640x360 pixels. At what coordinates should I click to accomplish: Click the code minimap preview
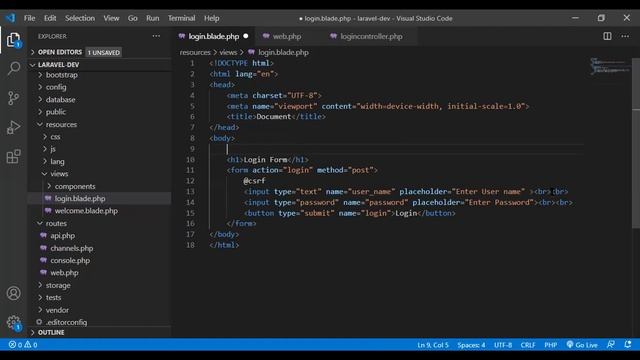click(x=610, y=67)
